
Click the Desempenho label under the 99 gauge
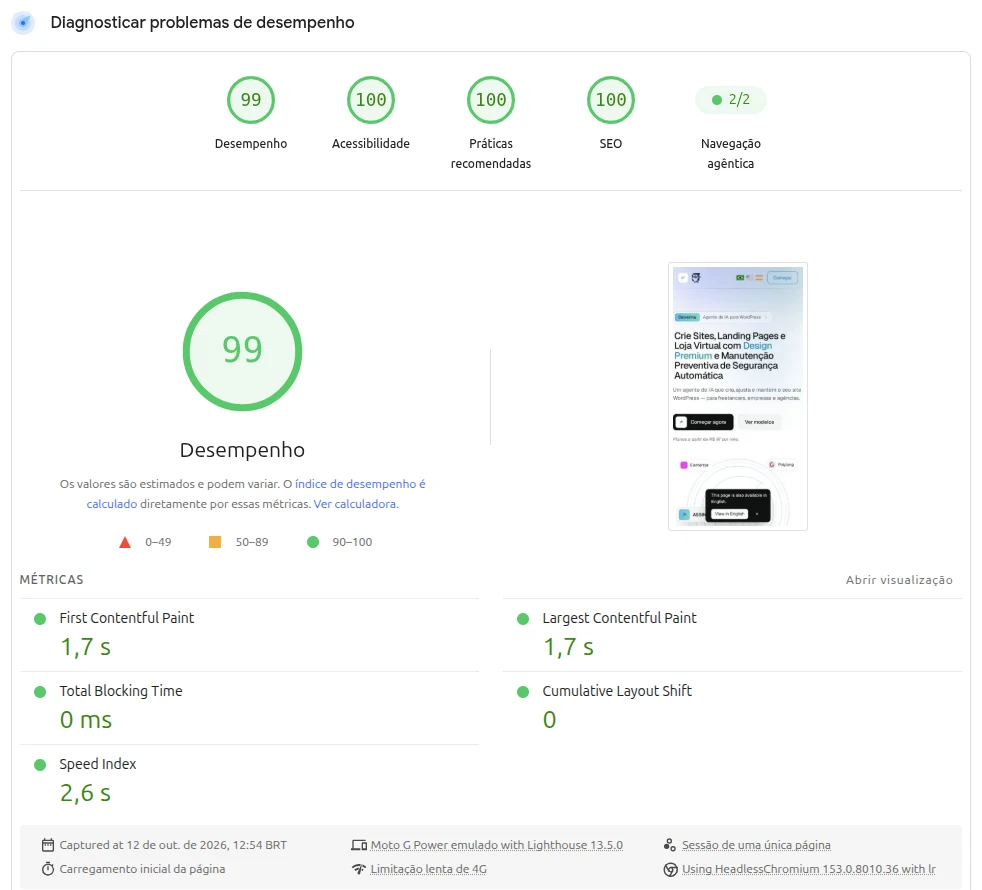[x=251, y=143]
